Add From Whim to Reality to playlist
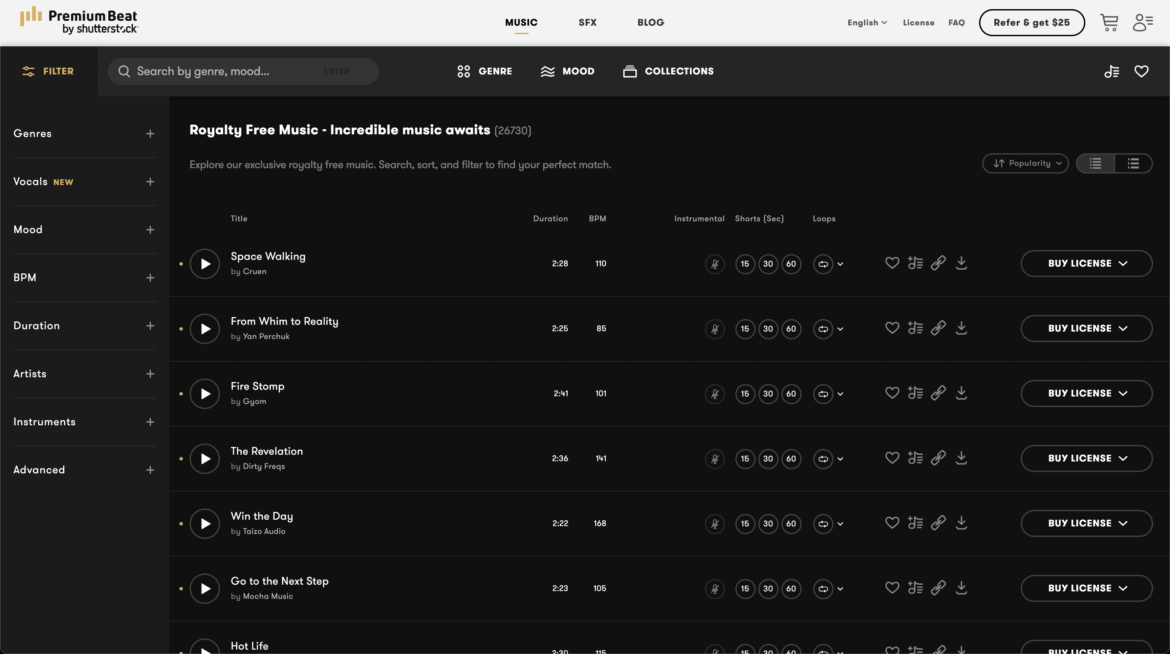The image size is (1170, 654). (x=915, y=328)
